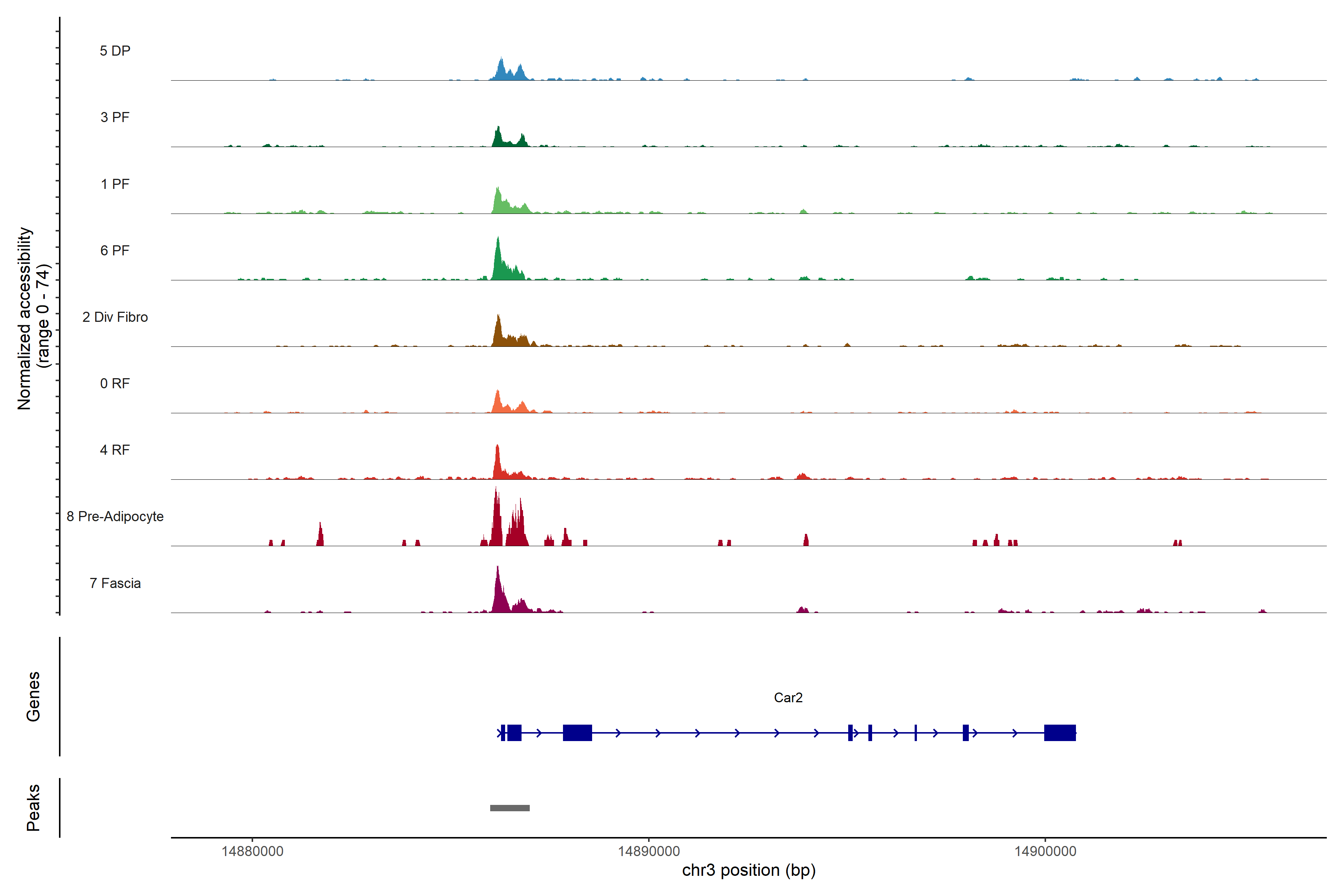Select the 2 Div Fibro label

click(x=115, y=317)
